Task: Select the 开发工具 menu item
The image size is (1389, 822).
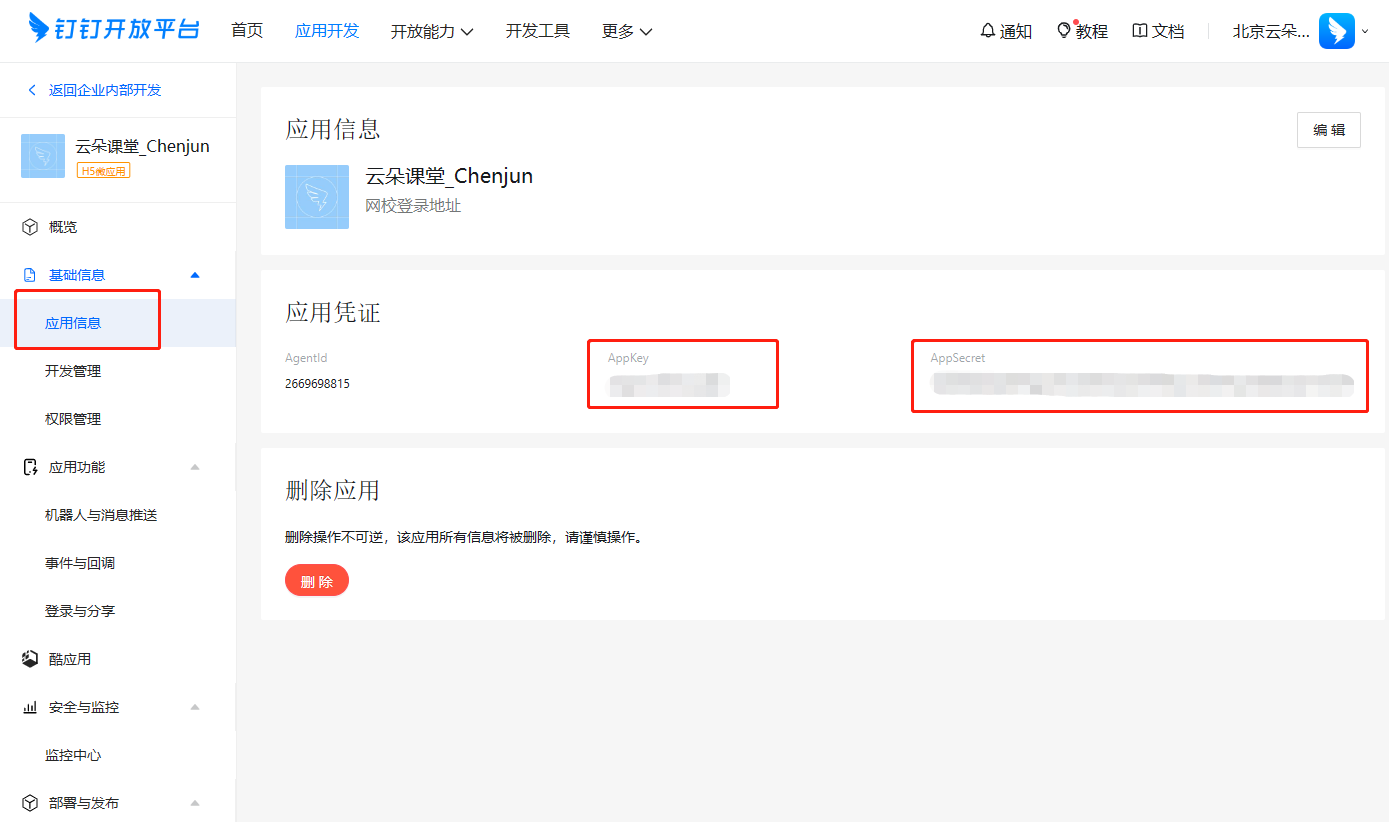Action: click(x=538, y=31)
